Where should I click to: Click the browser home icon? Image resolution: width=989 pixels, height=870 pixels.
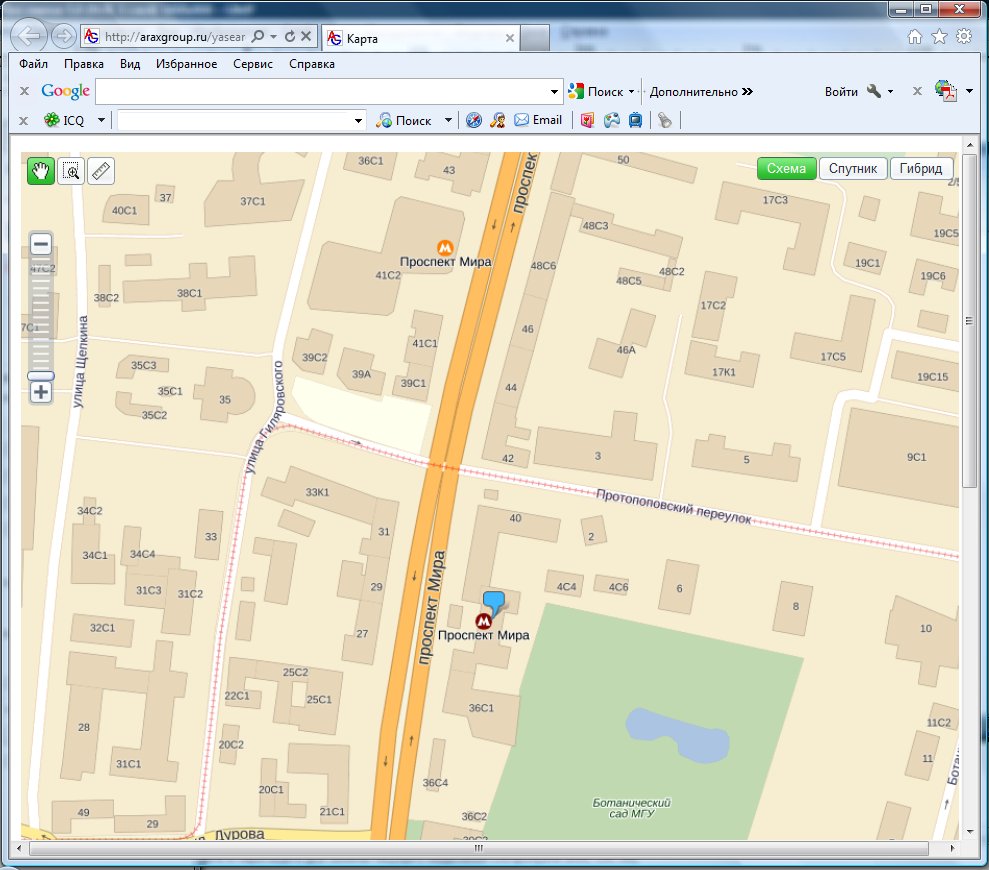(914, 37)
